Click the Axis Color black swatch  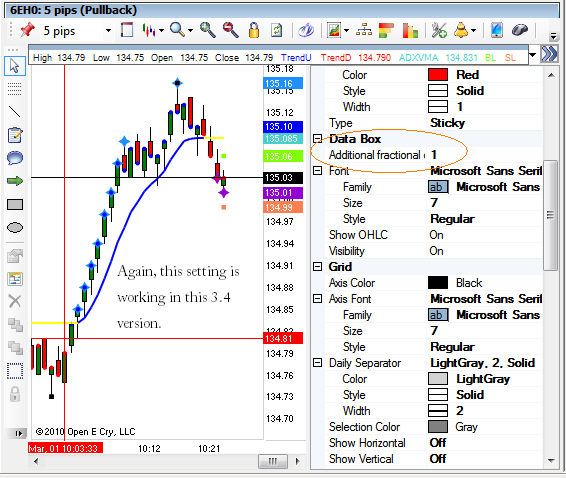[x=438, y=282]
